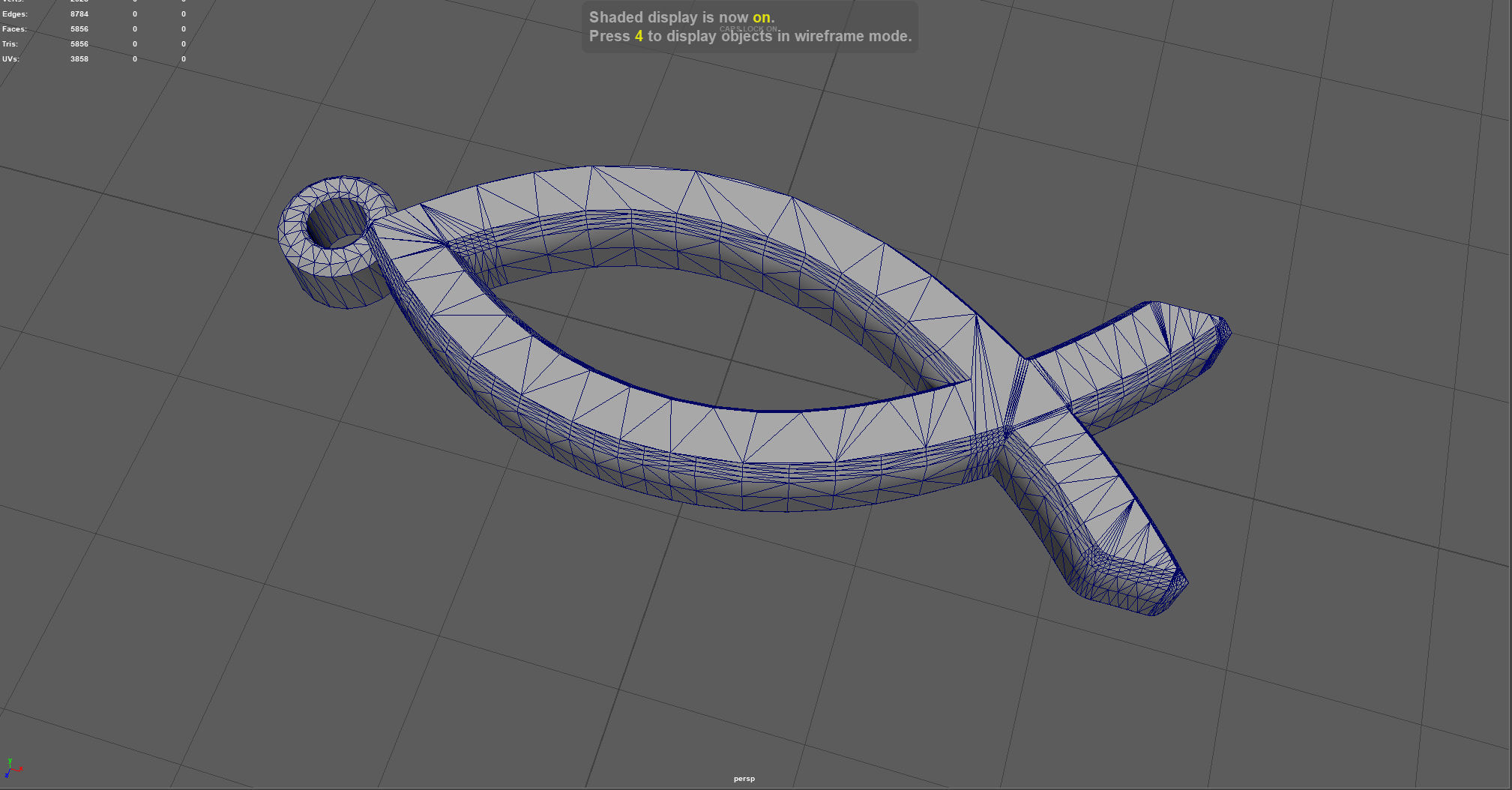Click the XYZ axis orientation icon
Image resolution: width=1512 pixels, height=790 pixels.
click(12, 768)
